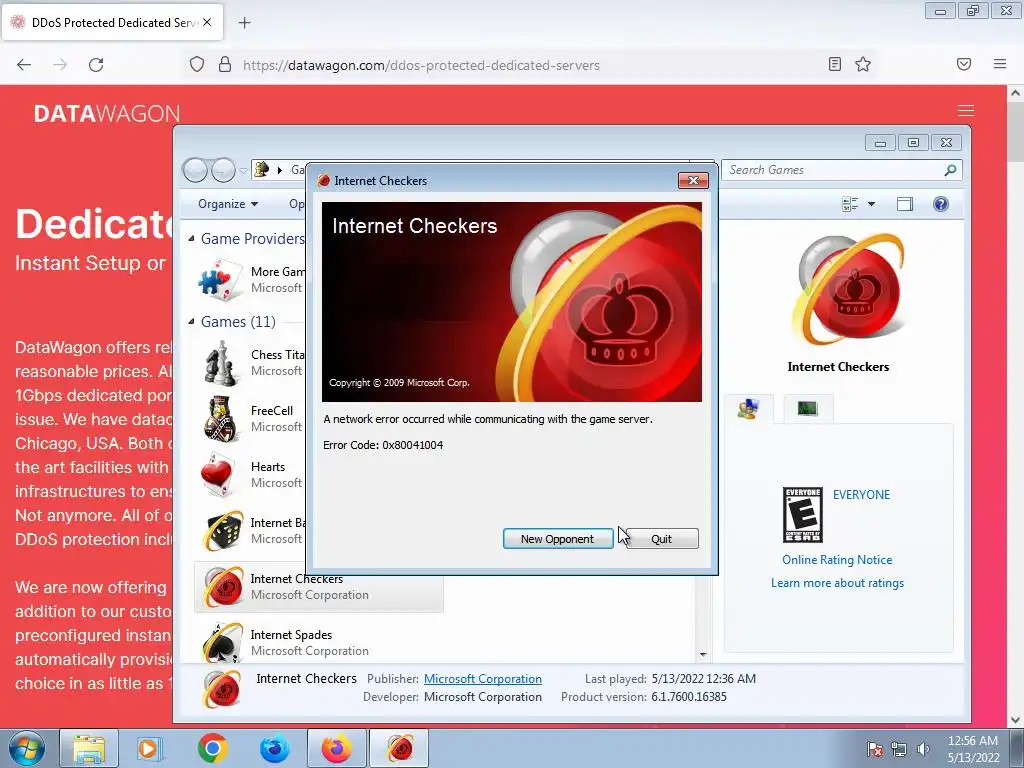The image size is (1024, 768).
Task: Click the volume speaker tray icon
Action: 923,749
